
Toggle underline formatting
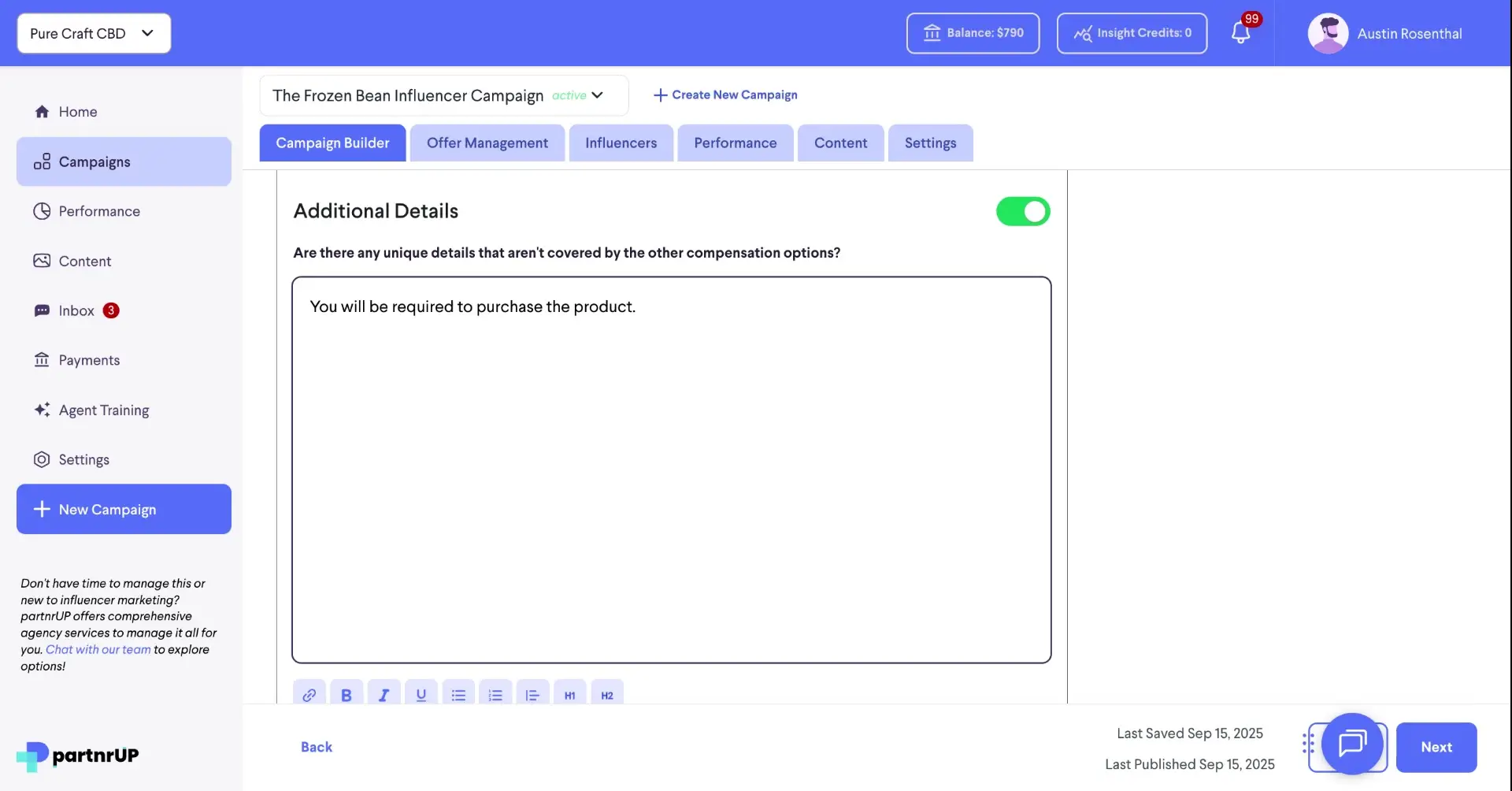click(x=421, y=694)
